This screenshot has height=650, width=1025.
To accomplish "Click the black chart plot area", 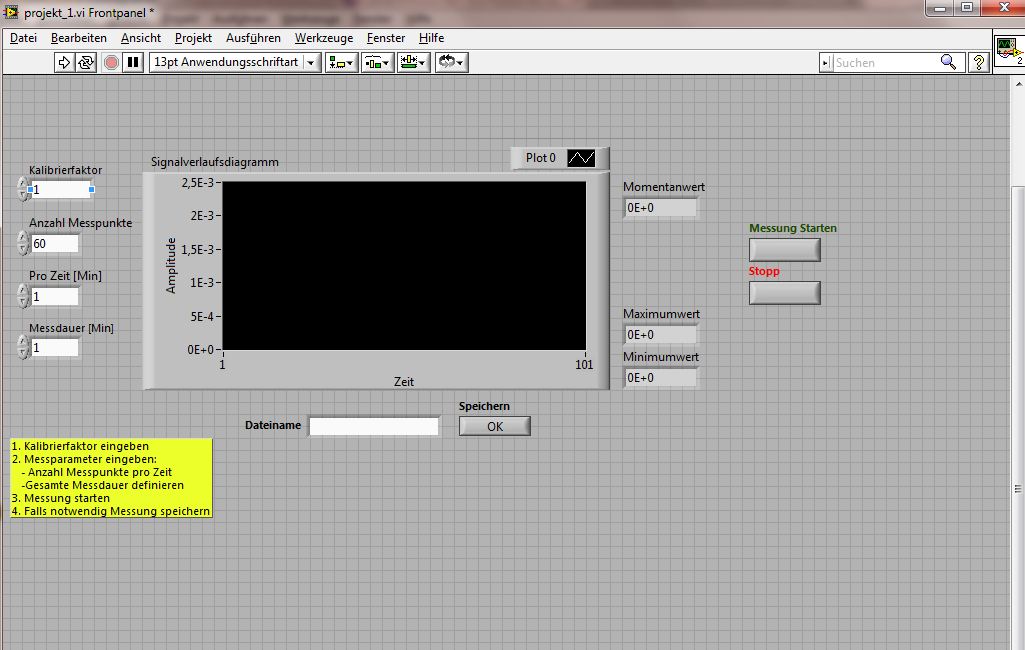I will pos(404,265).
